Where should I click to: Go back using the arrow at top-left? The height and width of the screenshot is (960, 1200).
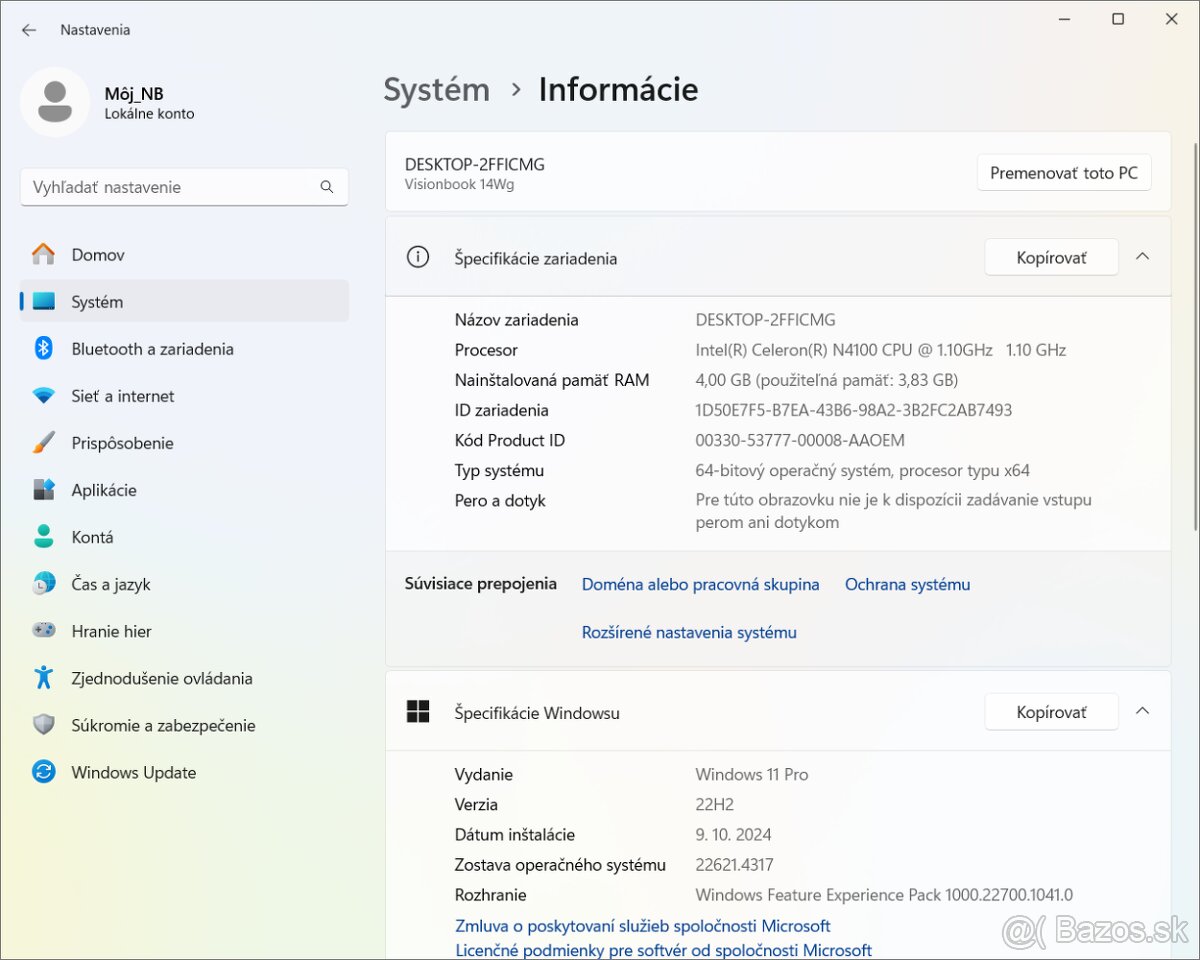click(x=29, y=30)
